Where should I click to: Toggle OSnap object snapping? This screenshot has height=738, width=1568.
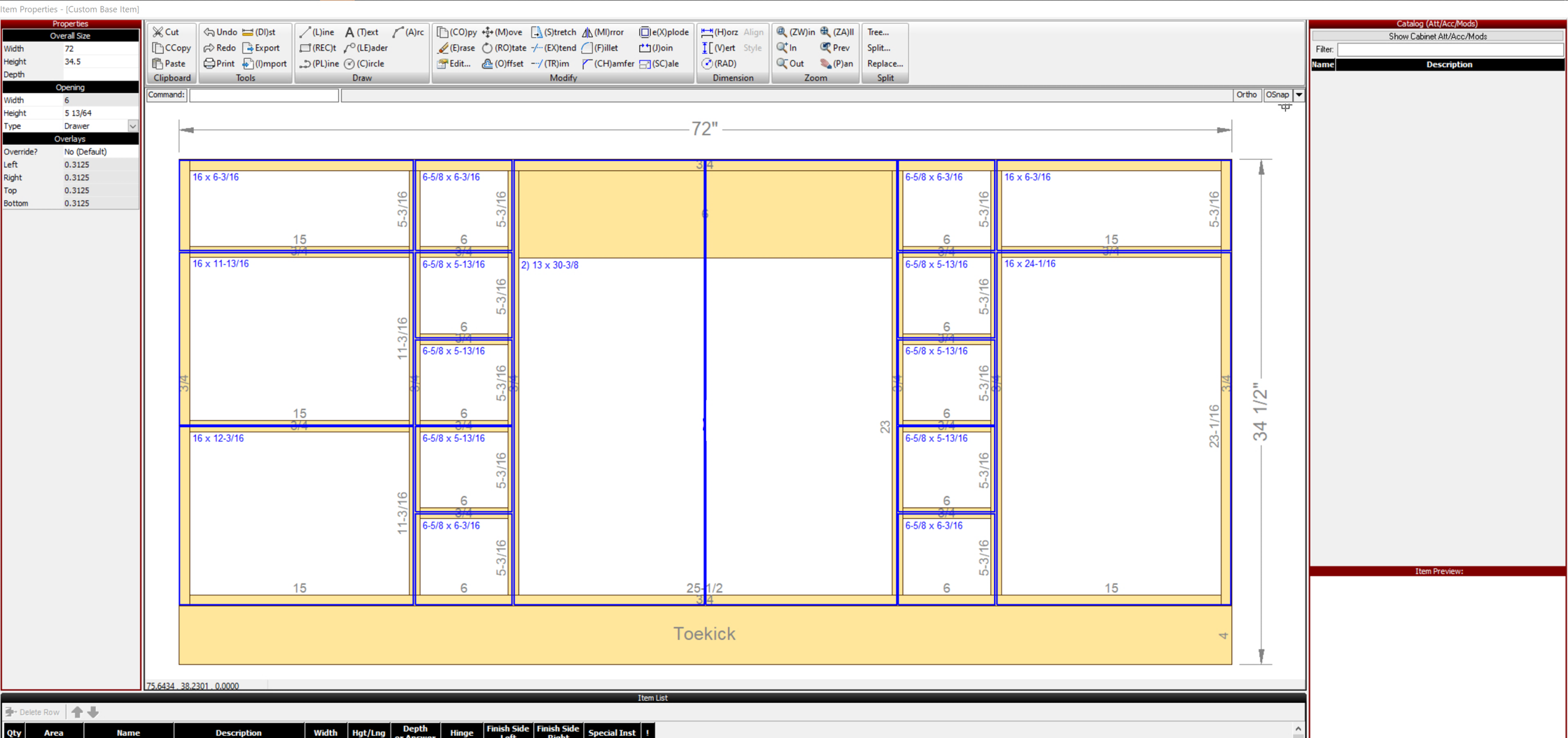1277,95
